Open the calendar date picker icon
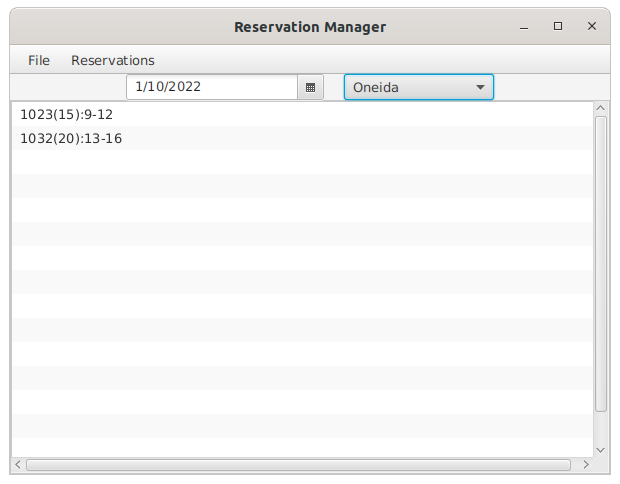 click(310, 87)
